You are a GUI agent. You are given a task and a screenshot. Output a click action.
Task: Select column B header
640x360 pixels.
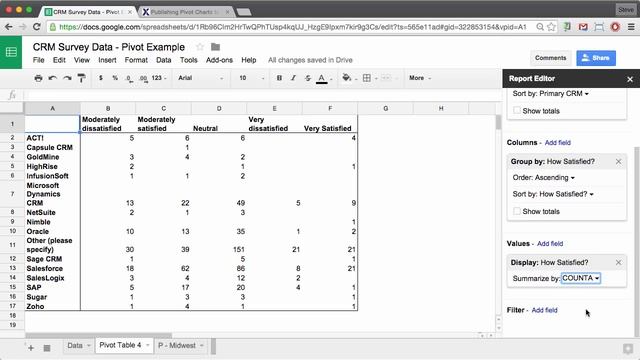pyautogui.click(x=108, y=108)
